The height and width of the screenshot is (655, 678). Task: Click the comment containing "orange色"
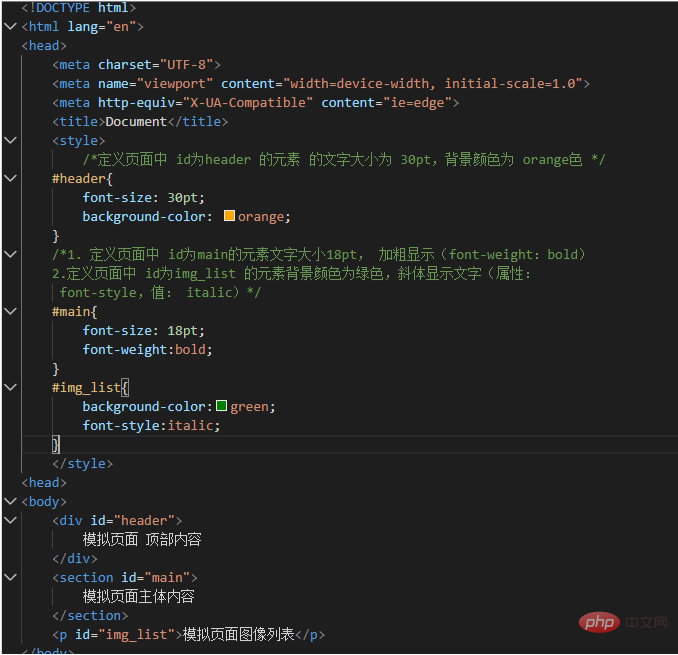point(344,160)
